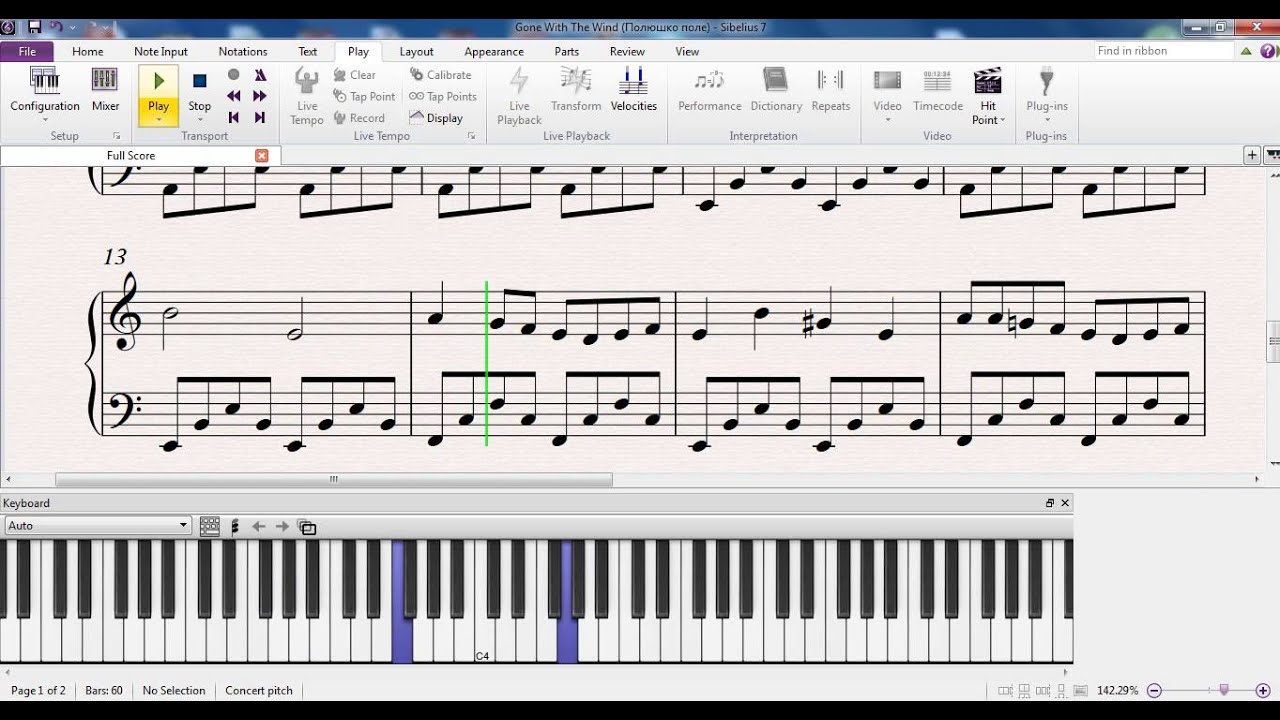Viewport: 1280px width, 720px height.
Task: Click the Rewind double-arrow icon
Action: [233, 96]
